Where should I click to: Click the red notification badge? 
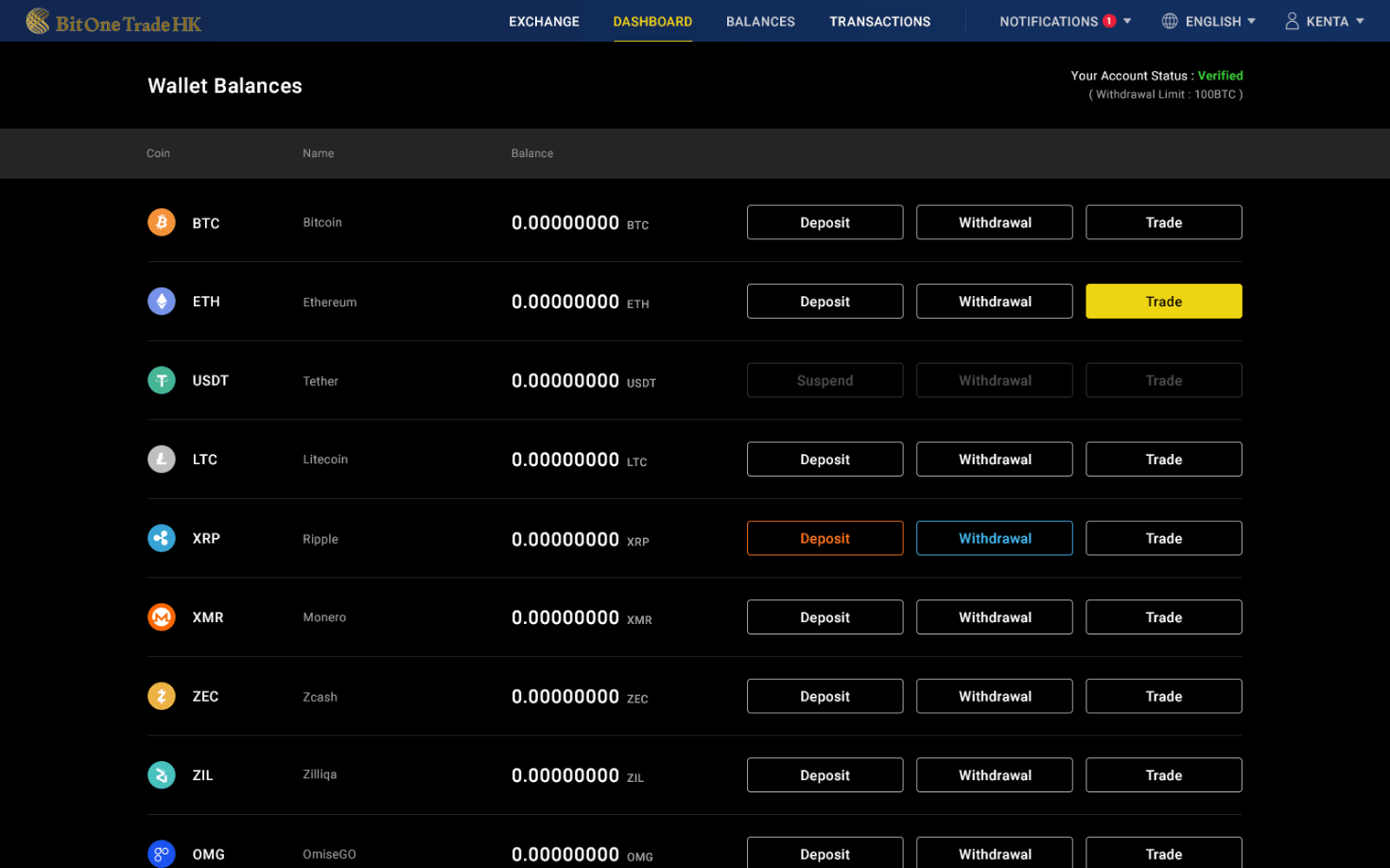tap(1109, 21)
